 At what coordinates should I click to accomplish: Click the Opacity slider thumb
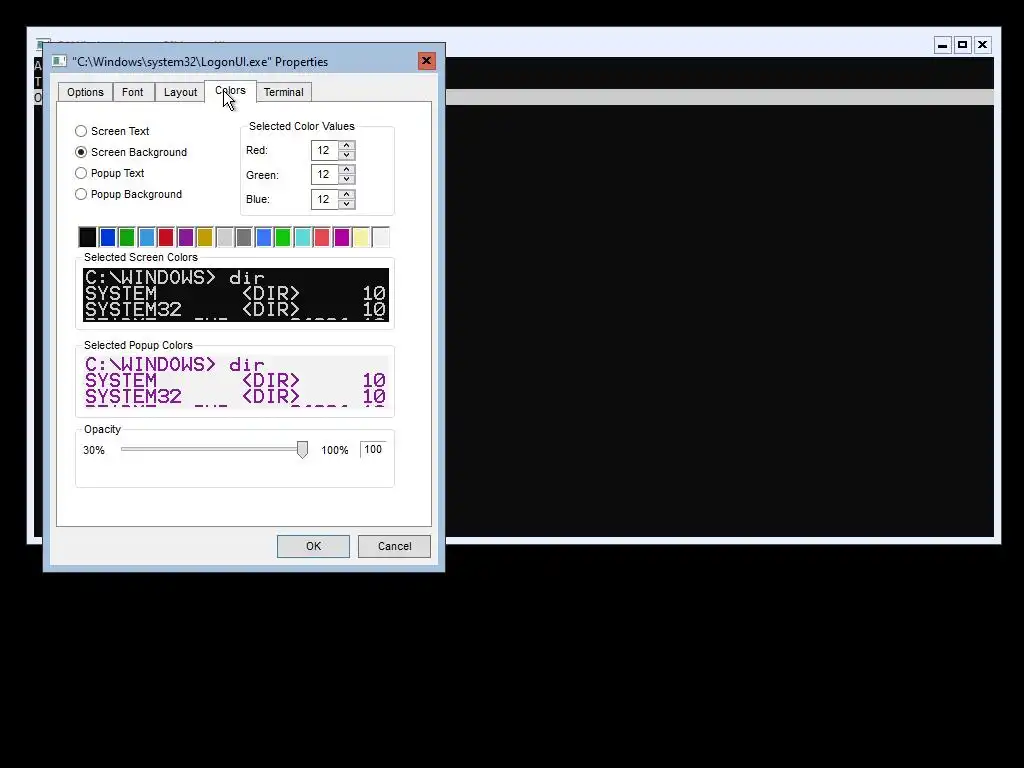pyautogui.click(x=302, y=449)
